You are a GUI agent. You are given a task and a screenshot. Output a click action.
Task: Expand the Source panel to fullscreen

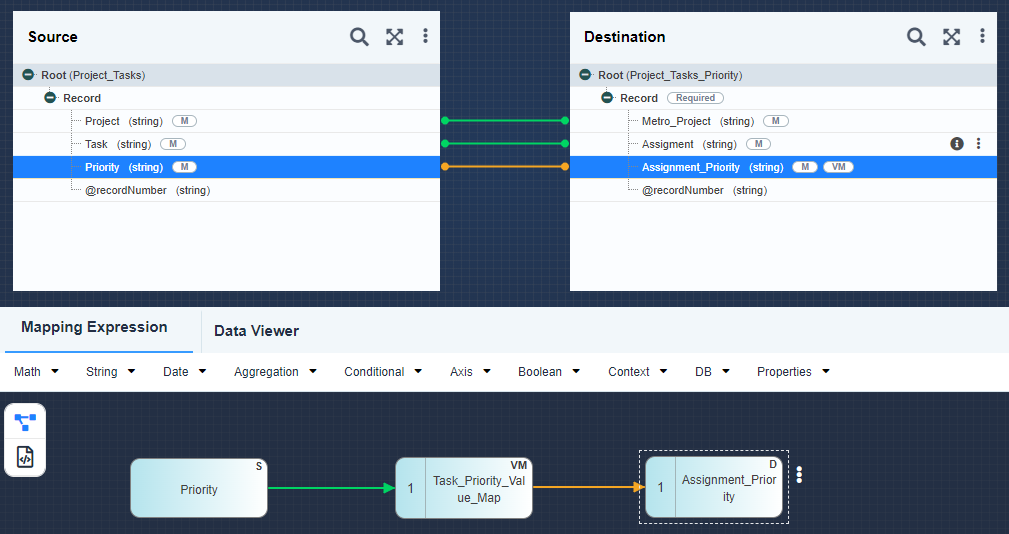point(394,37)
